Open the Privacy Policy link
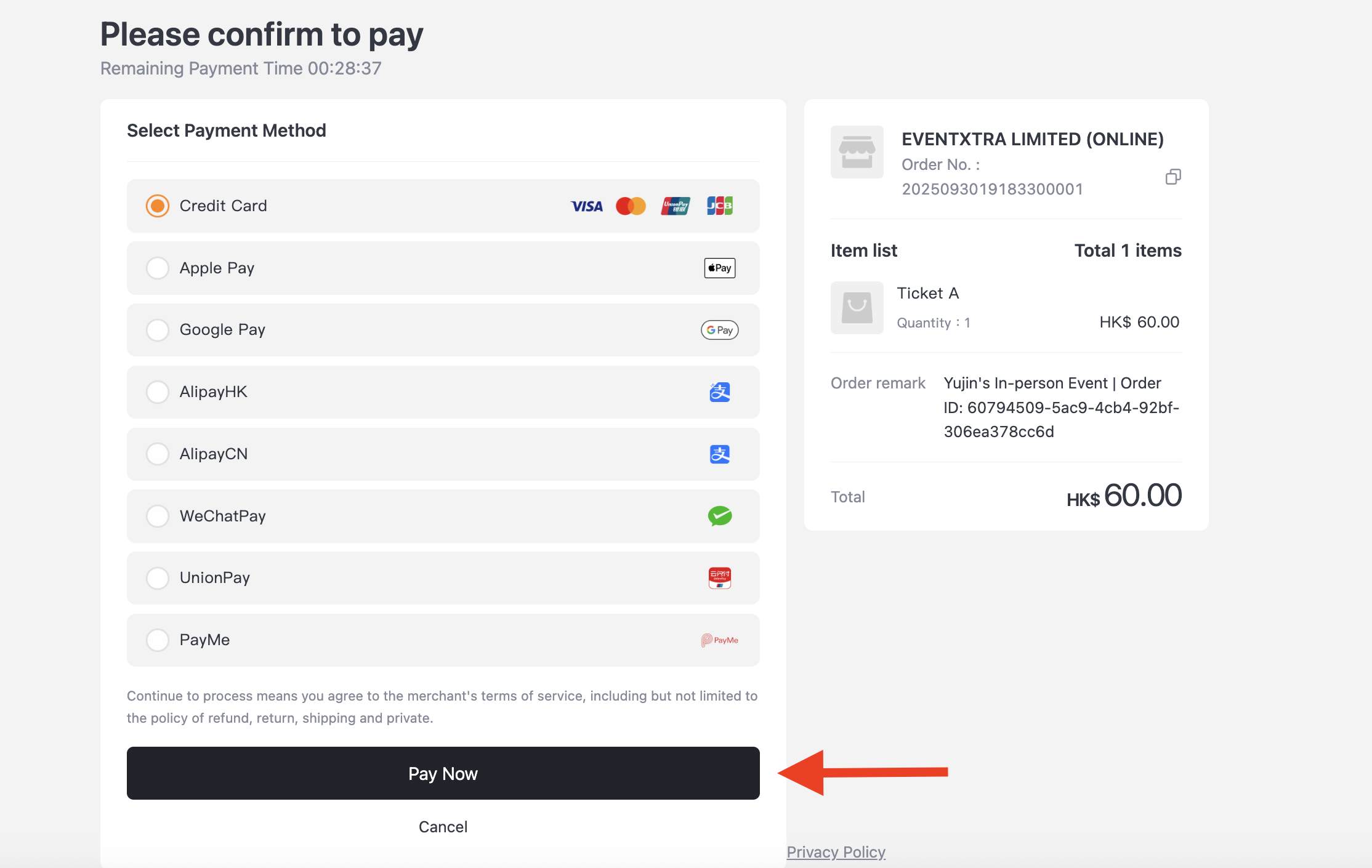 (836, 852)
